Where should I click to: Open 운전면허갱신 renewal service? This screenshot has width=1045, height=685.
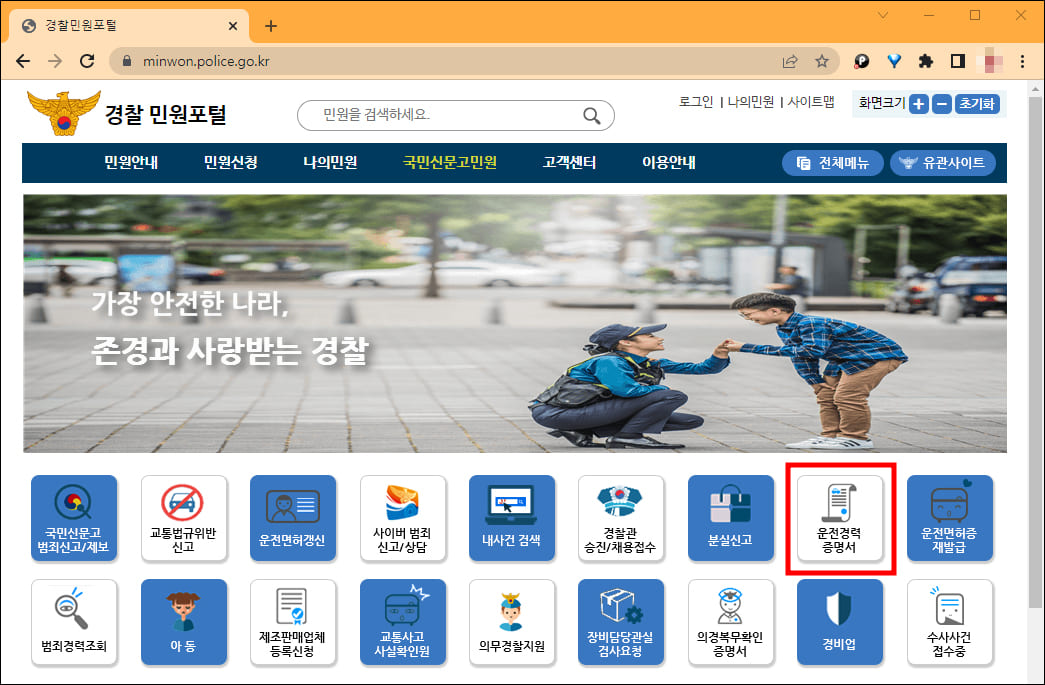tap(293, 518)
